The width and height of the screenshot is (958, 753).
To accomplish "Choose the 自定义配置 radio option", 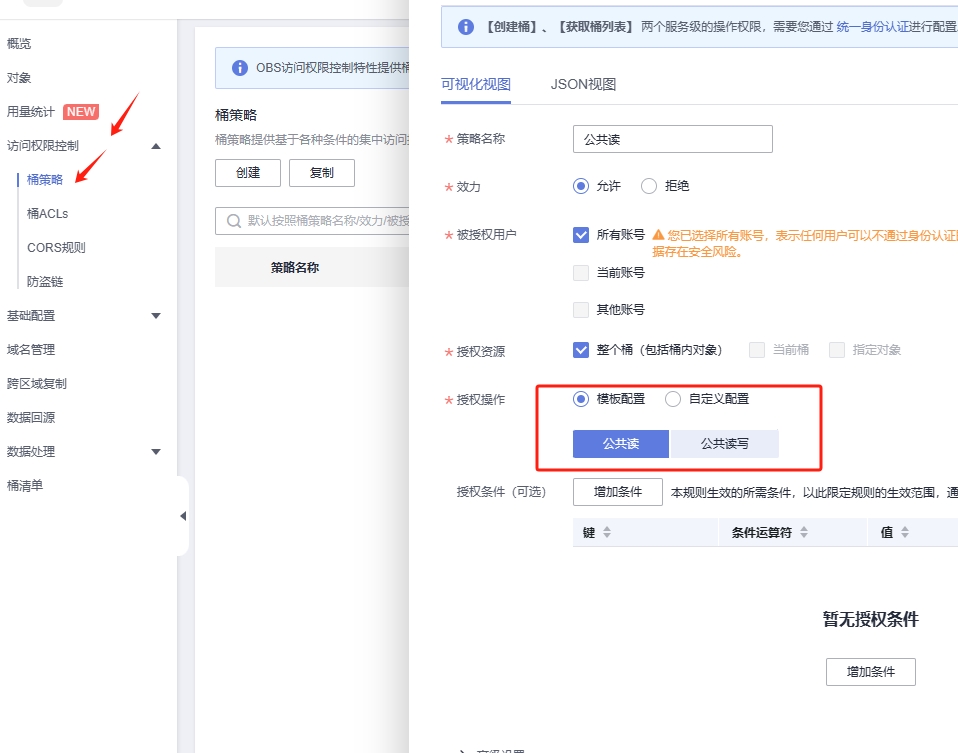I will pos(673,399).
